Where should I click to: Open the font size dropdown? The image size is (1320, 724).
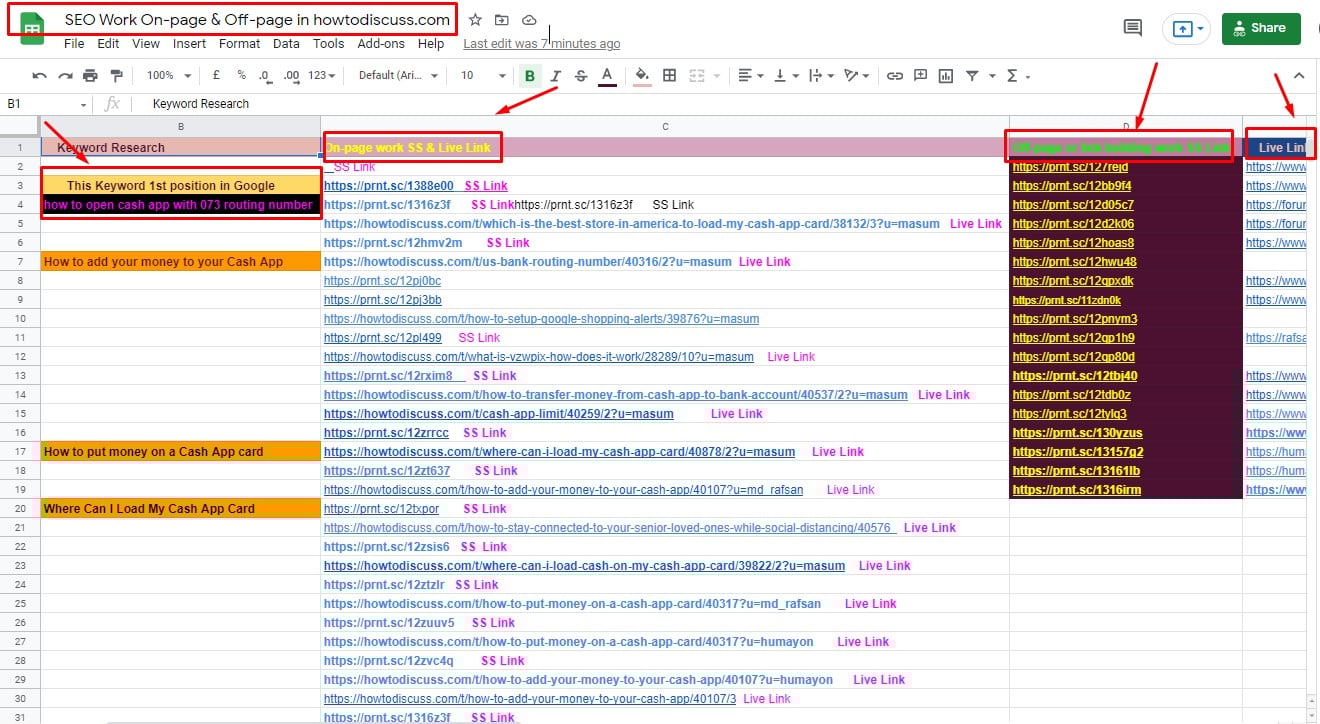coord(480,75)
